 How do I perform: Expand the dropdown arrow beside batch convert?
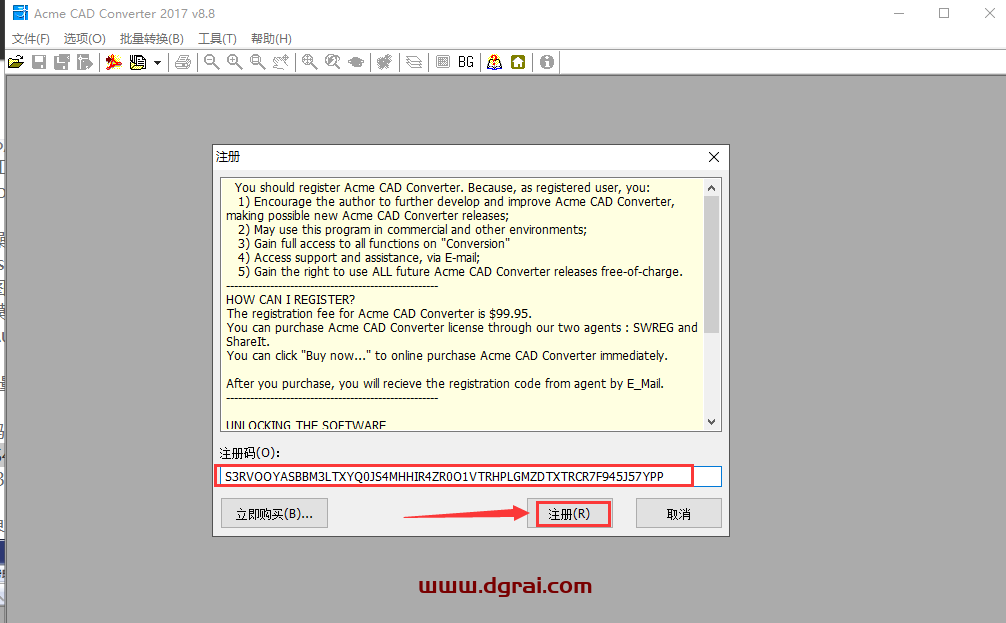tap(157, 63)
